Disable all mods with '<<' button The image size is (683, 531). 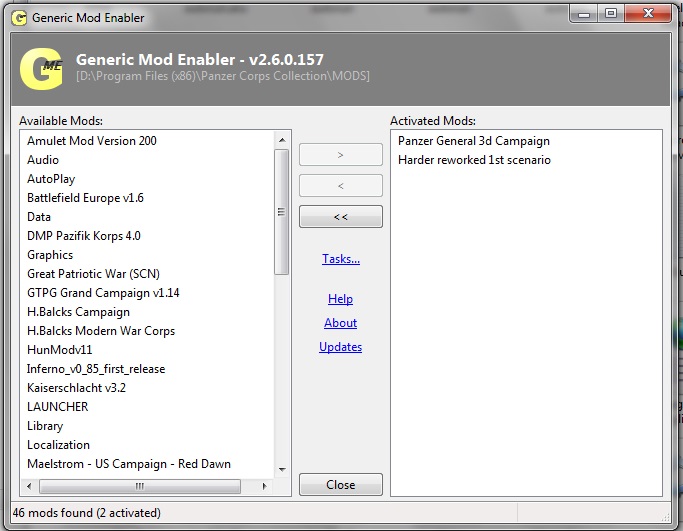[x=341, y=216]
